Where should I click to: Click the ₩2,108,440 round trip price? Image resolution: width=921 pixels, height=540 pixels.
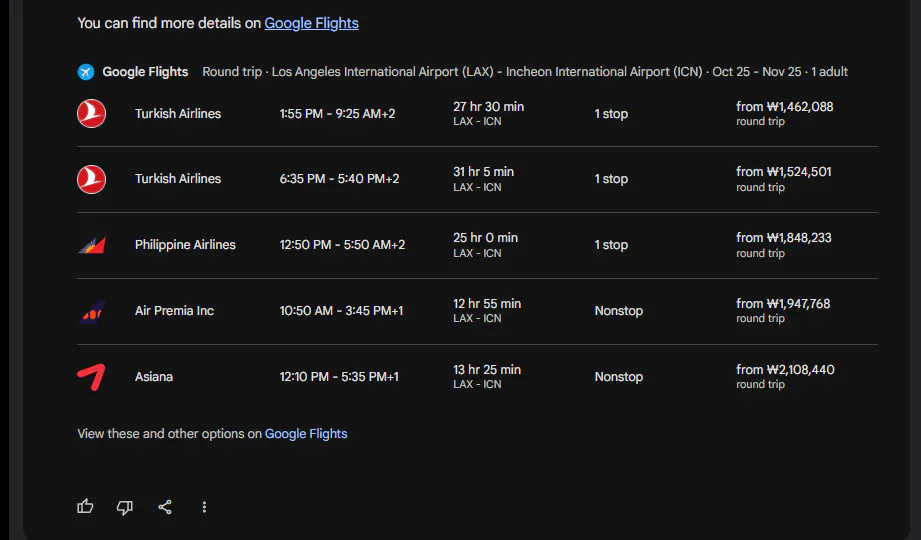(x=785, y=370)
